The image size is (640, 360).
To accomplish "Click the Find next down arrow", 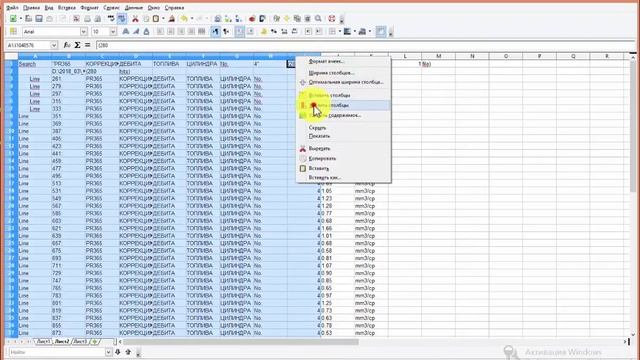I will pyautogui.click(x=118, y=352).
